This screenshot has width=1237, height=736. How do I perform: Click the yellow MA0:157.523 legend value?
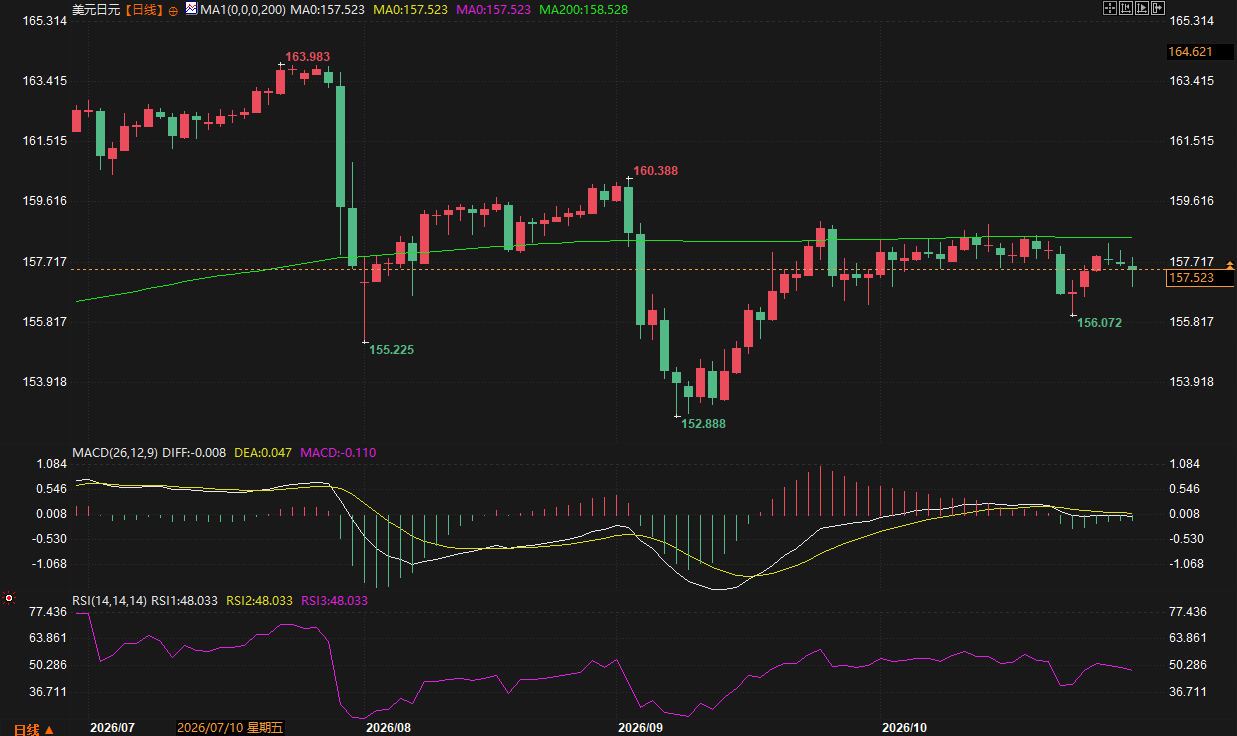(x=410, y=9)
